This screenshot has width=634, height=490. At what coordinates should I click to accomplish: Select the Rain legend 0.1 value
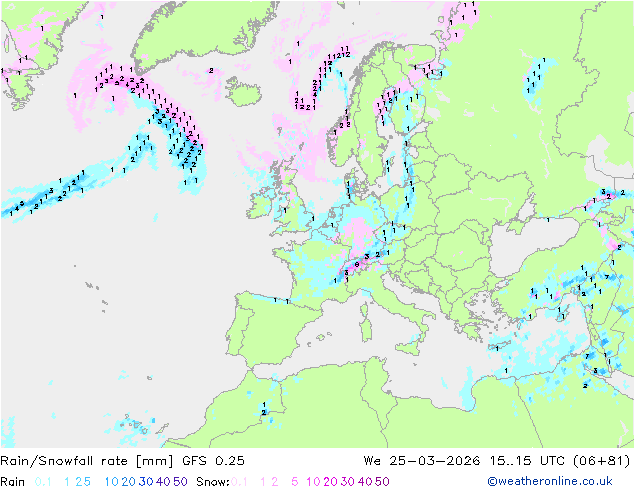pos(43,482)
